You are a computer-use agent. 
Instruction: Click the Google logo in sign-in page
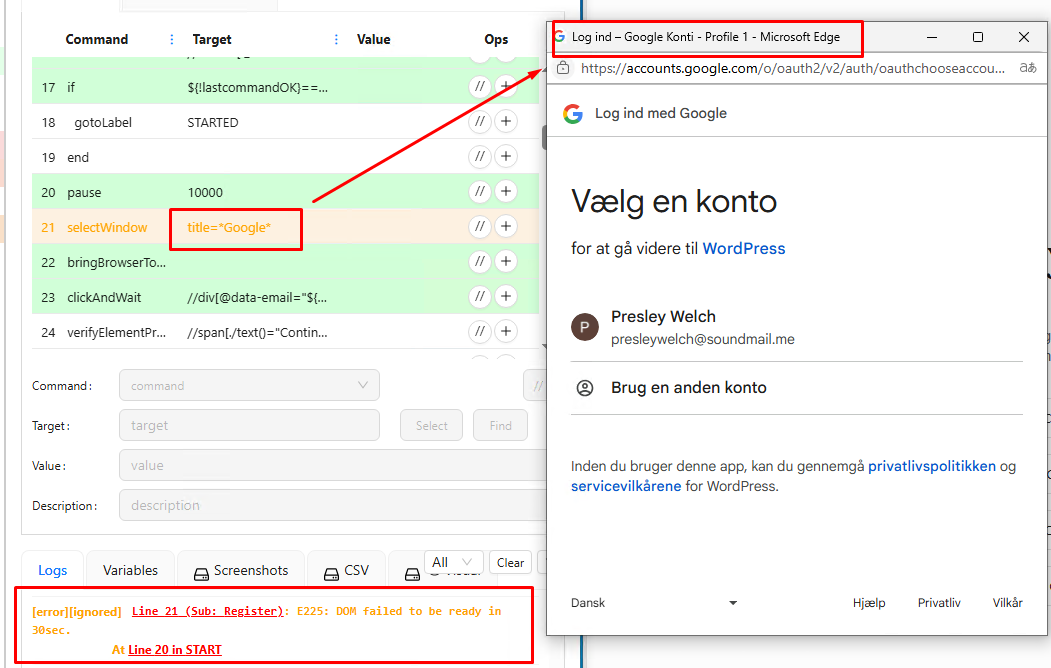click(x=573, y=114)
